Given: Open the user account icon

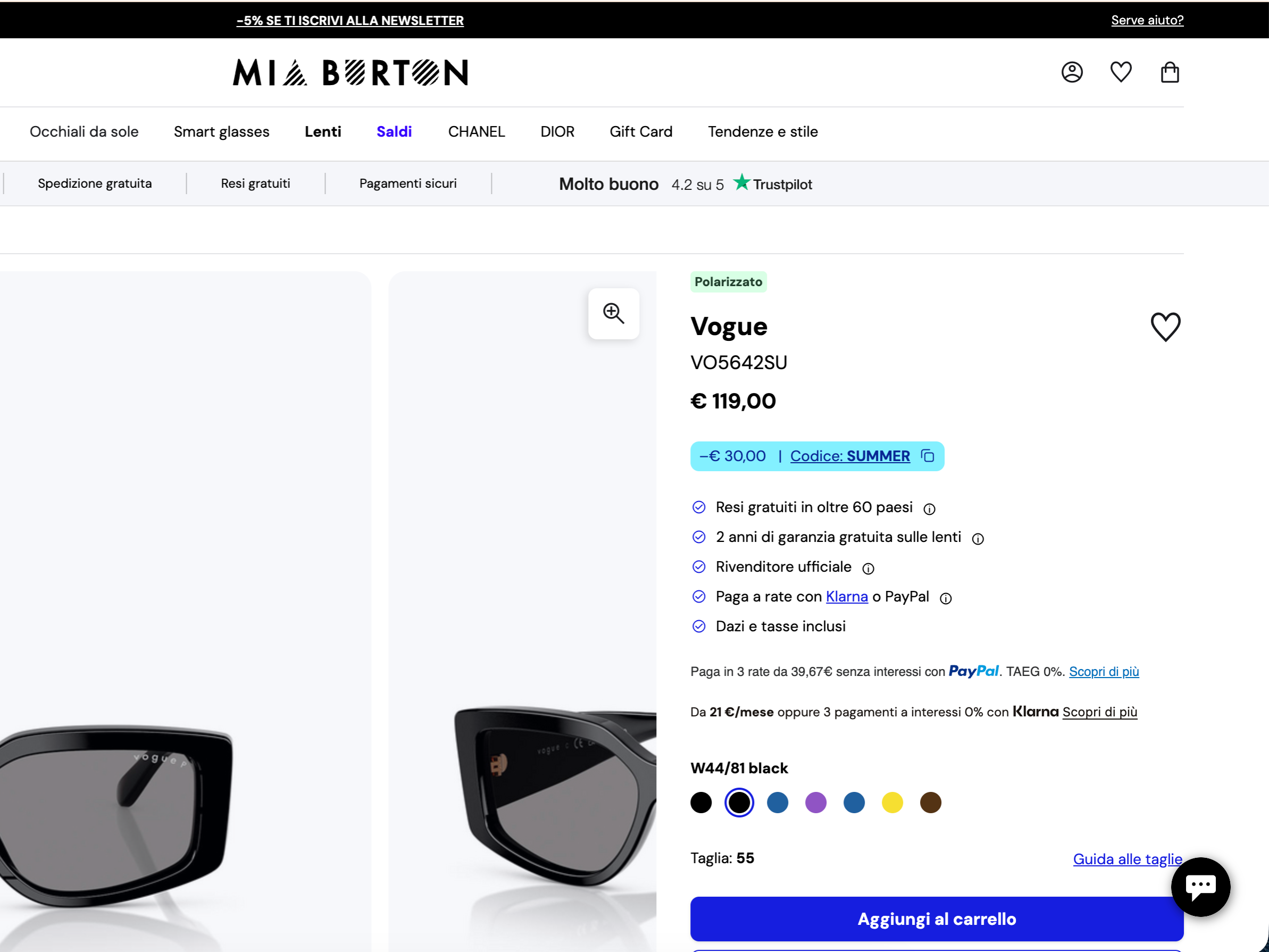Looking at the screenshot, I should (x=1072, y=72).
